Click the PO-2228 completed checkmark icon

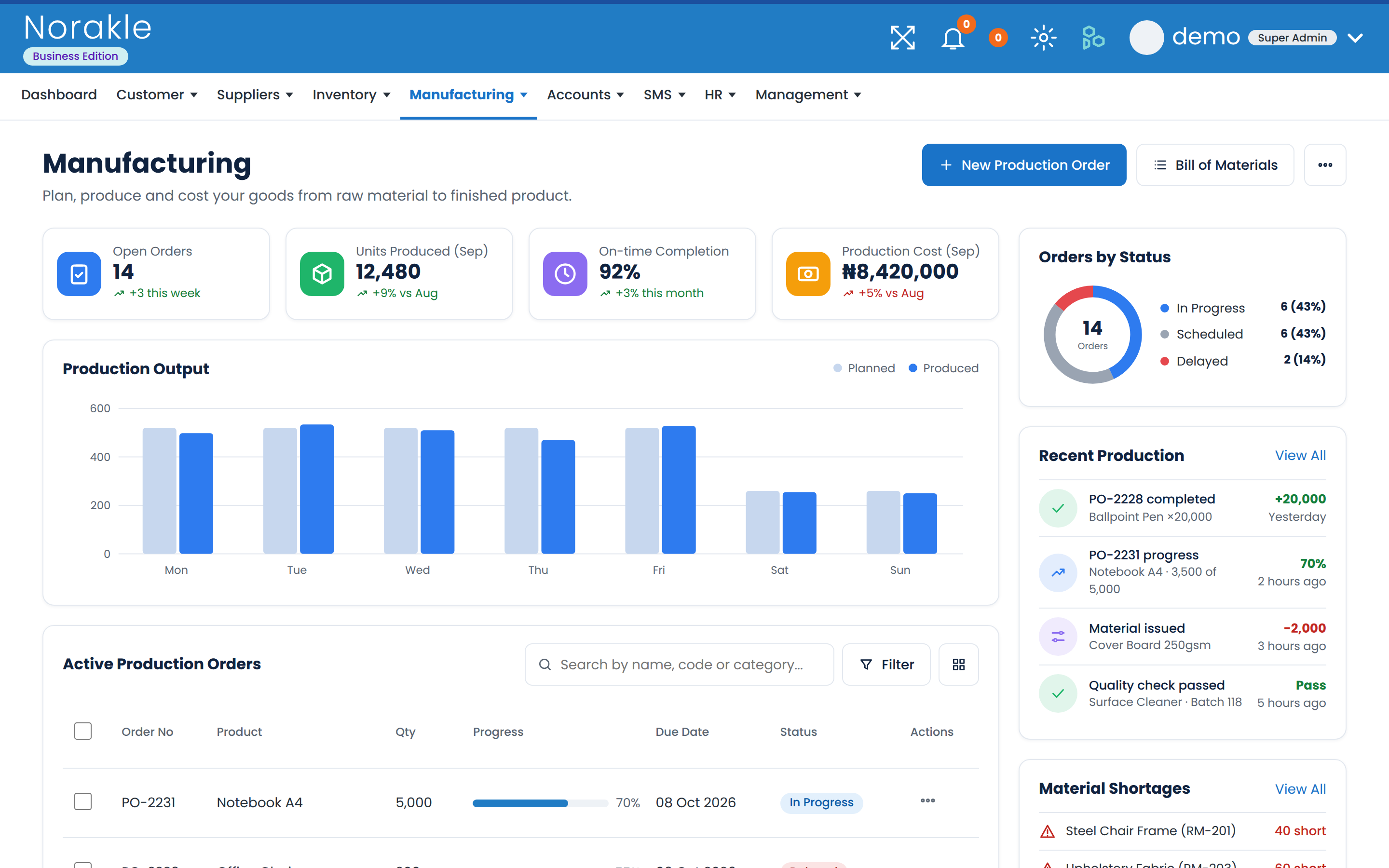(x=1058, y=508)
